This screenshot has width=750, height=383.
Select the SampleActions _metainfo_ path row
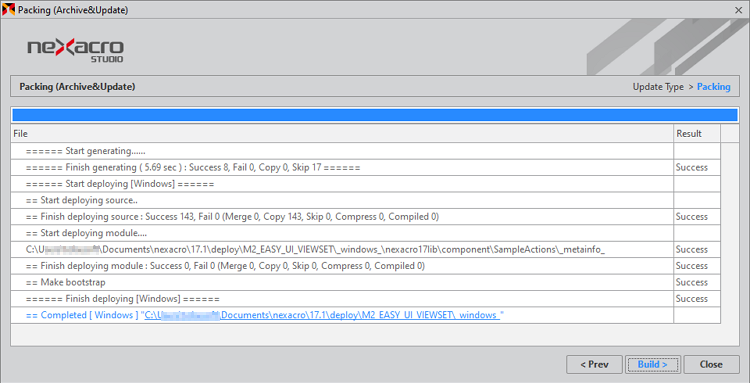[366, 249]
